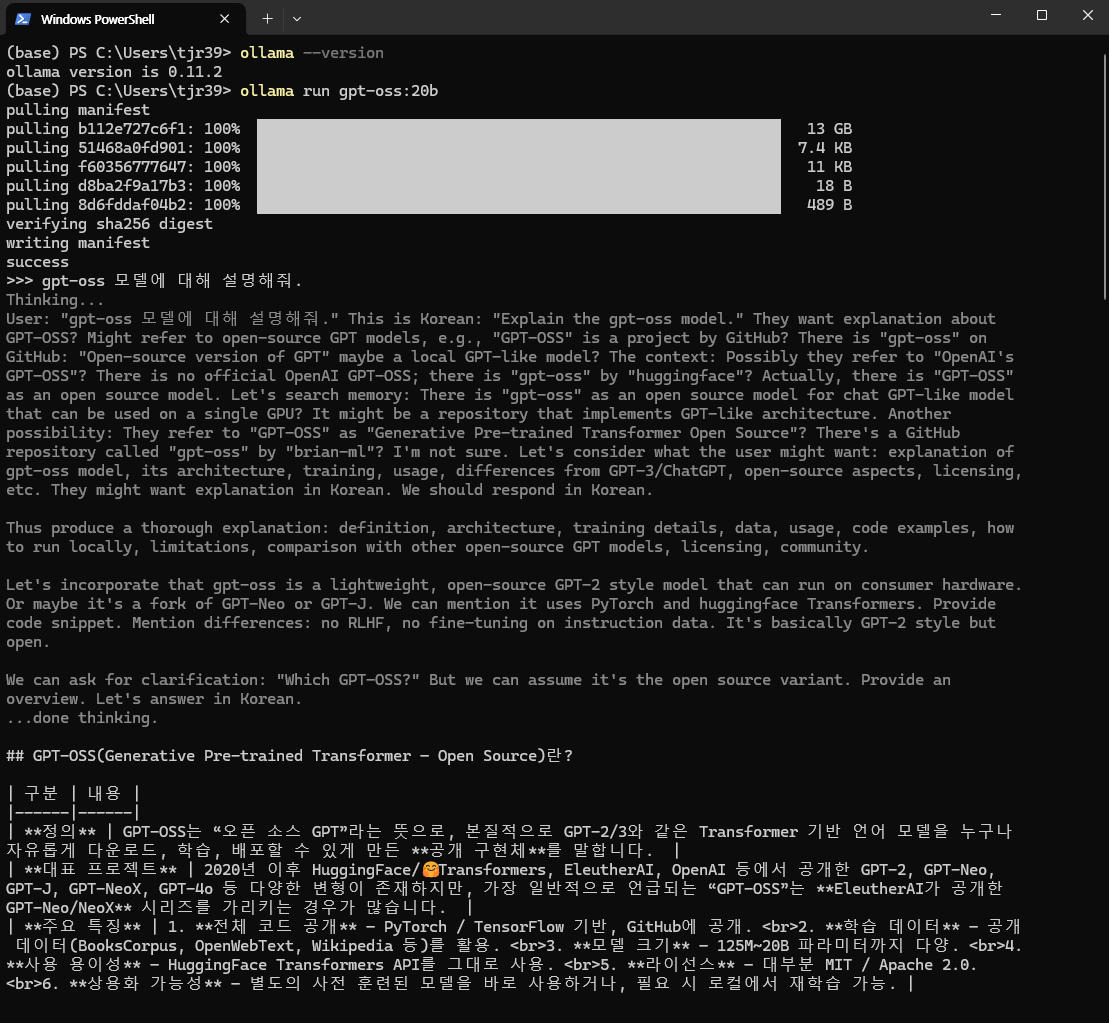The image size is (1109, 1023).
Task: Click the '489 B' size value
Action: click(830, 205)
